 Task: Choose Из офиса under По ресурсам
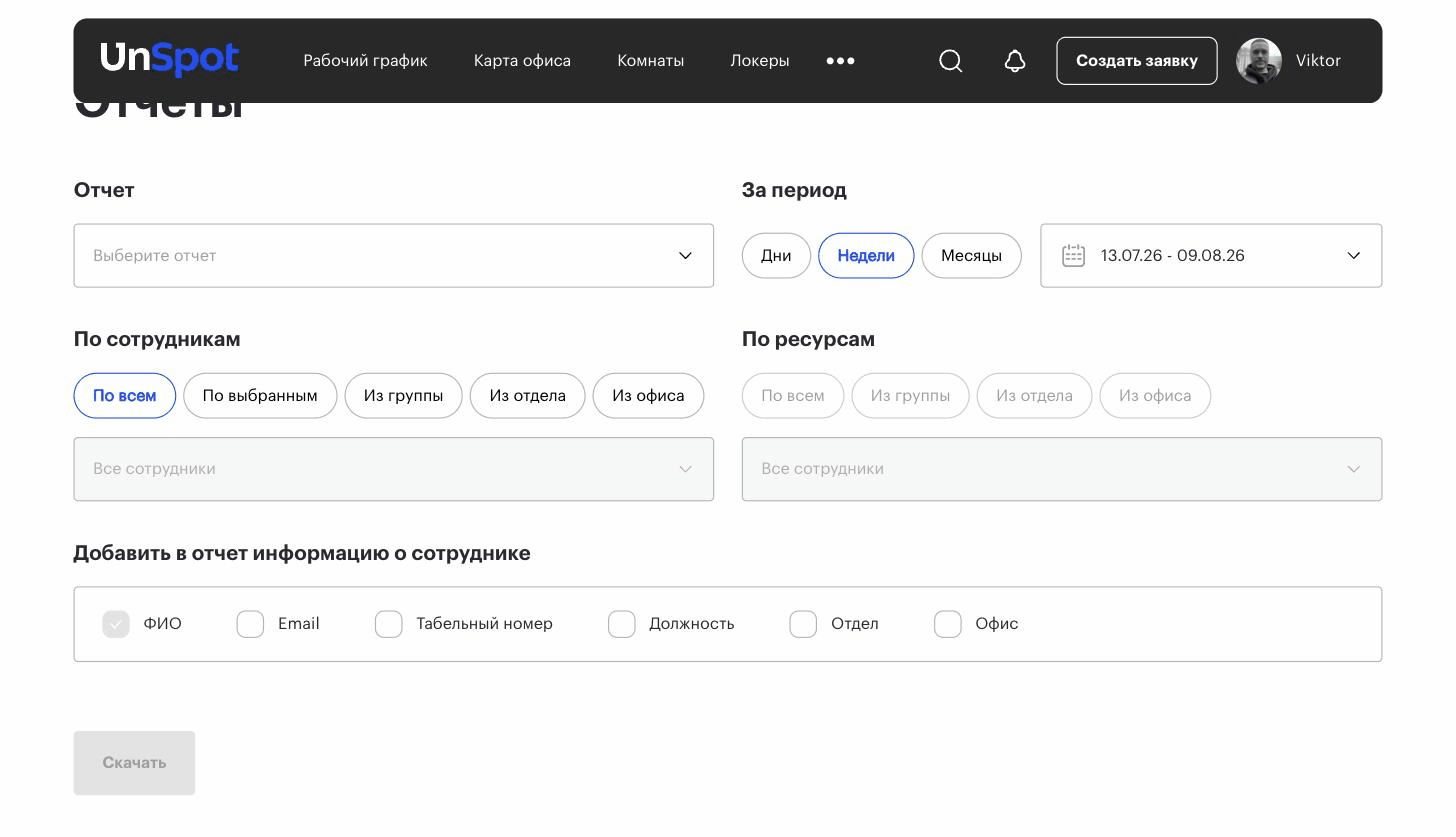click(1155, 396)
